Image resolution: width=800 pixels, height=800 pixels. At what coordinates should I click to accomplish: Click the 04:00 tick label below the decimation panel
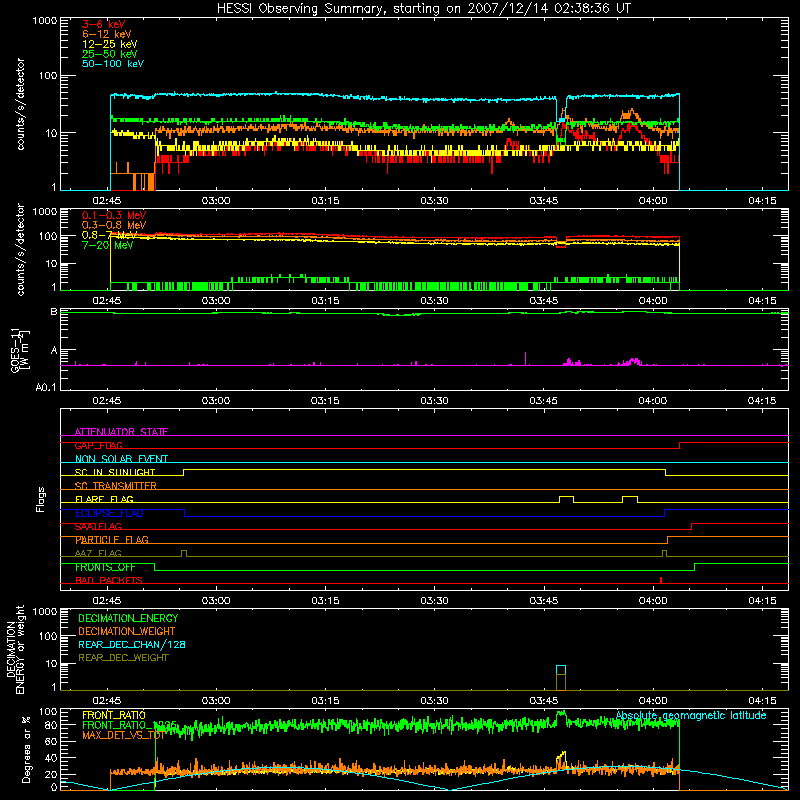tap(653, 701)
